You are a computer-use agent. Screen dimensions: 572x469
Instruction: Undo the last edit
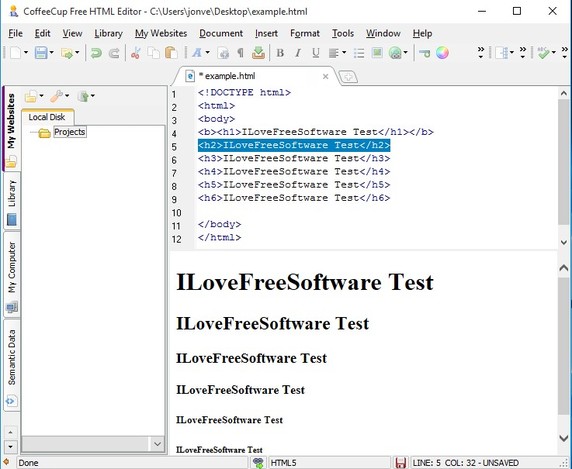point(96,53)
